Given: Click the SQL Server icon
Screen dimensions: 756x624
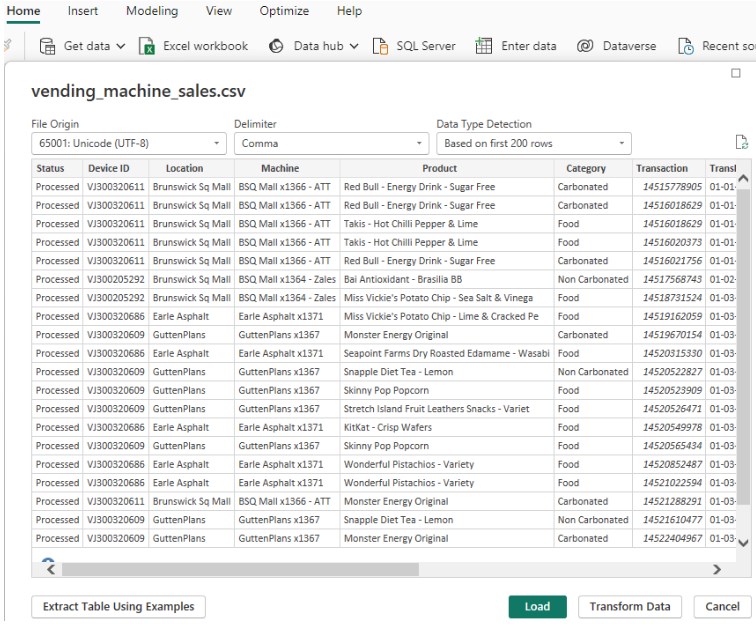Looking at the screenshot, I should pos(380,46).
